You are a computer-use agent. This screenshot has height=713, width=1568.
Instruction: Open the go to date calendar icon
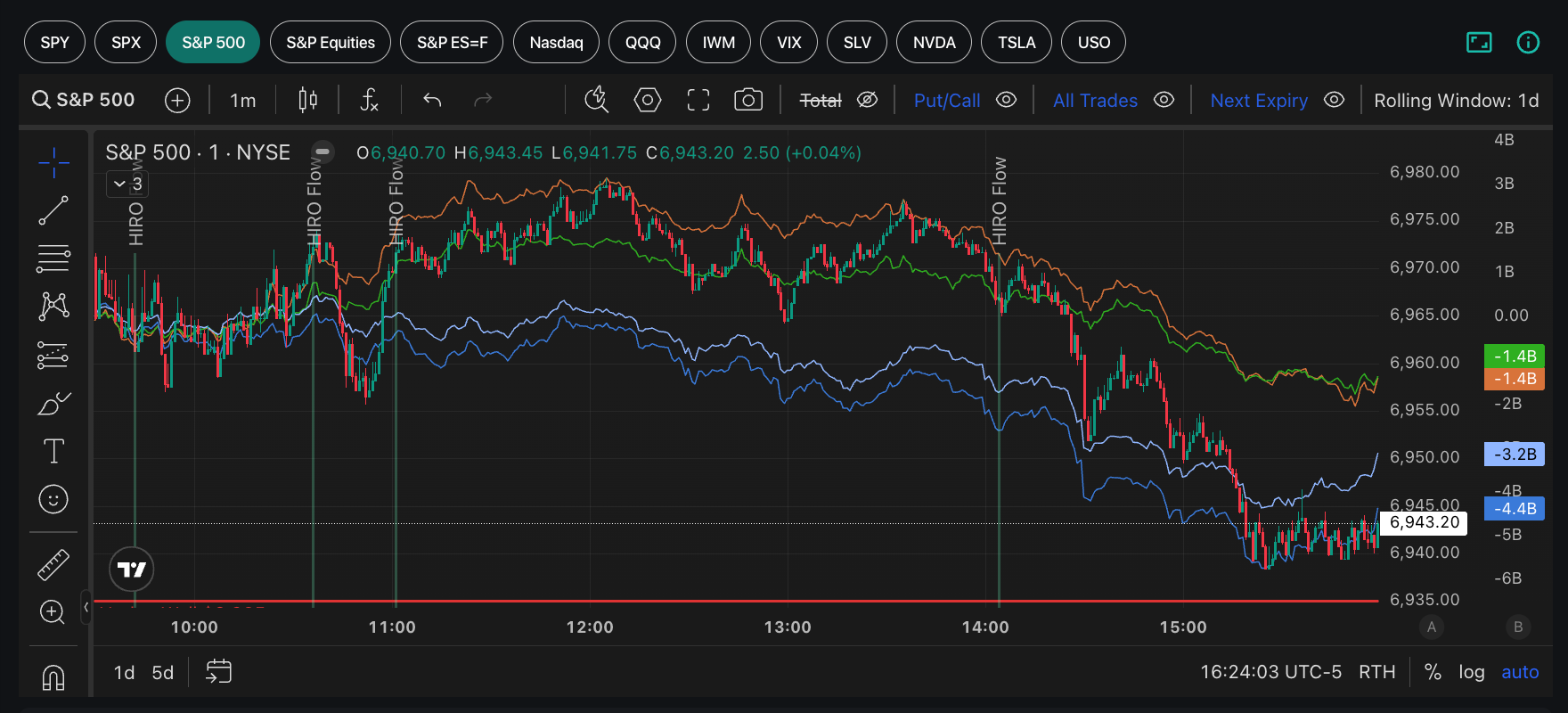218,671
